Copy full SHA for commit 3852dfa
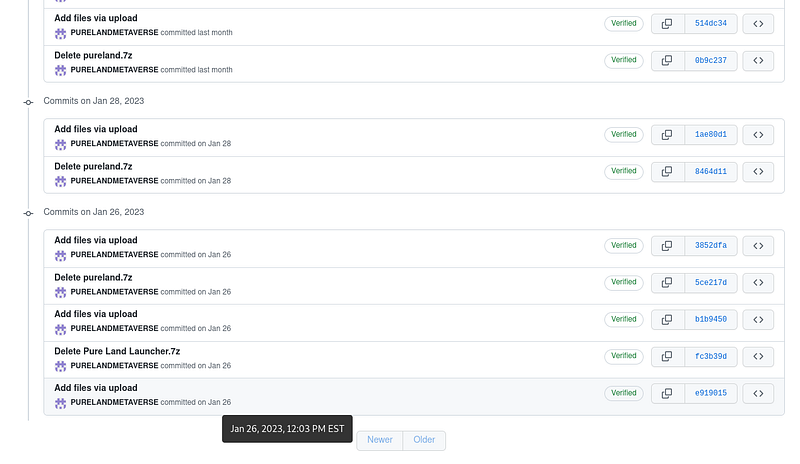800x464 pixels. [667, 246]
